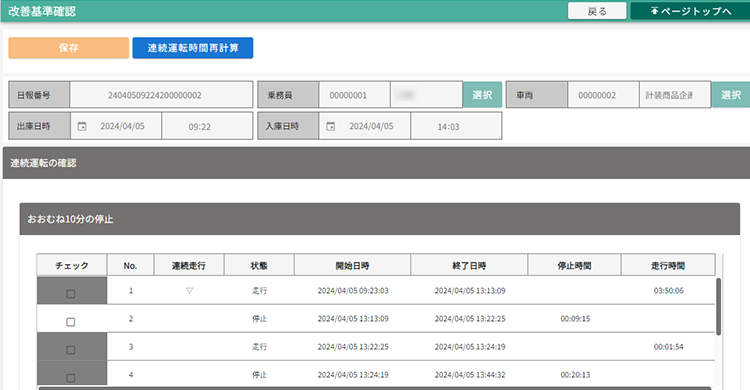750x390 pixels.
Task: Click the 車両 name field 計装商品企
Action: click(675, 95)
